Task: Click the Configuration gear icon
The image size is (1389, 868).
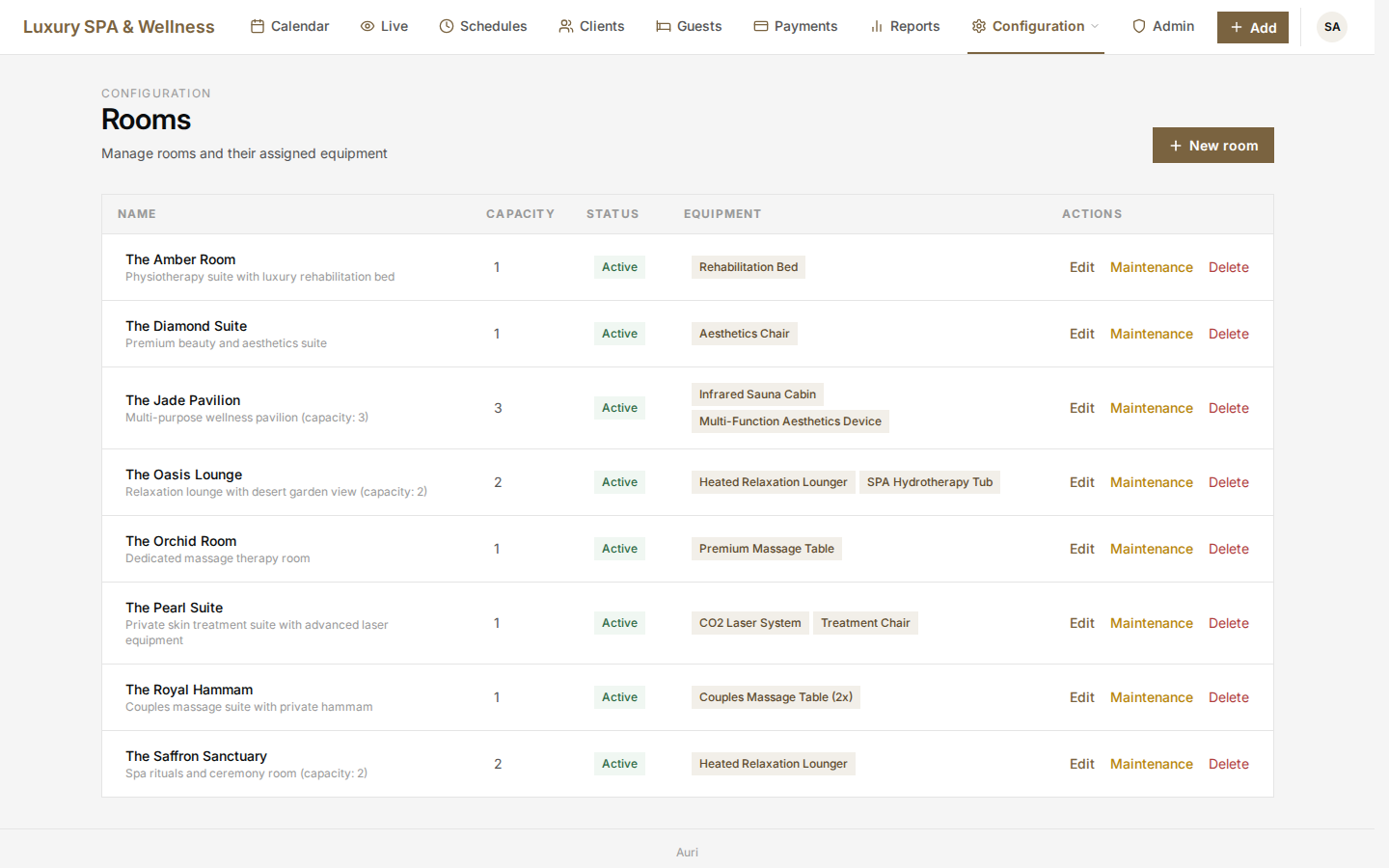Action: pyautogui.click(x=979, y=26)
